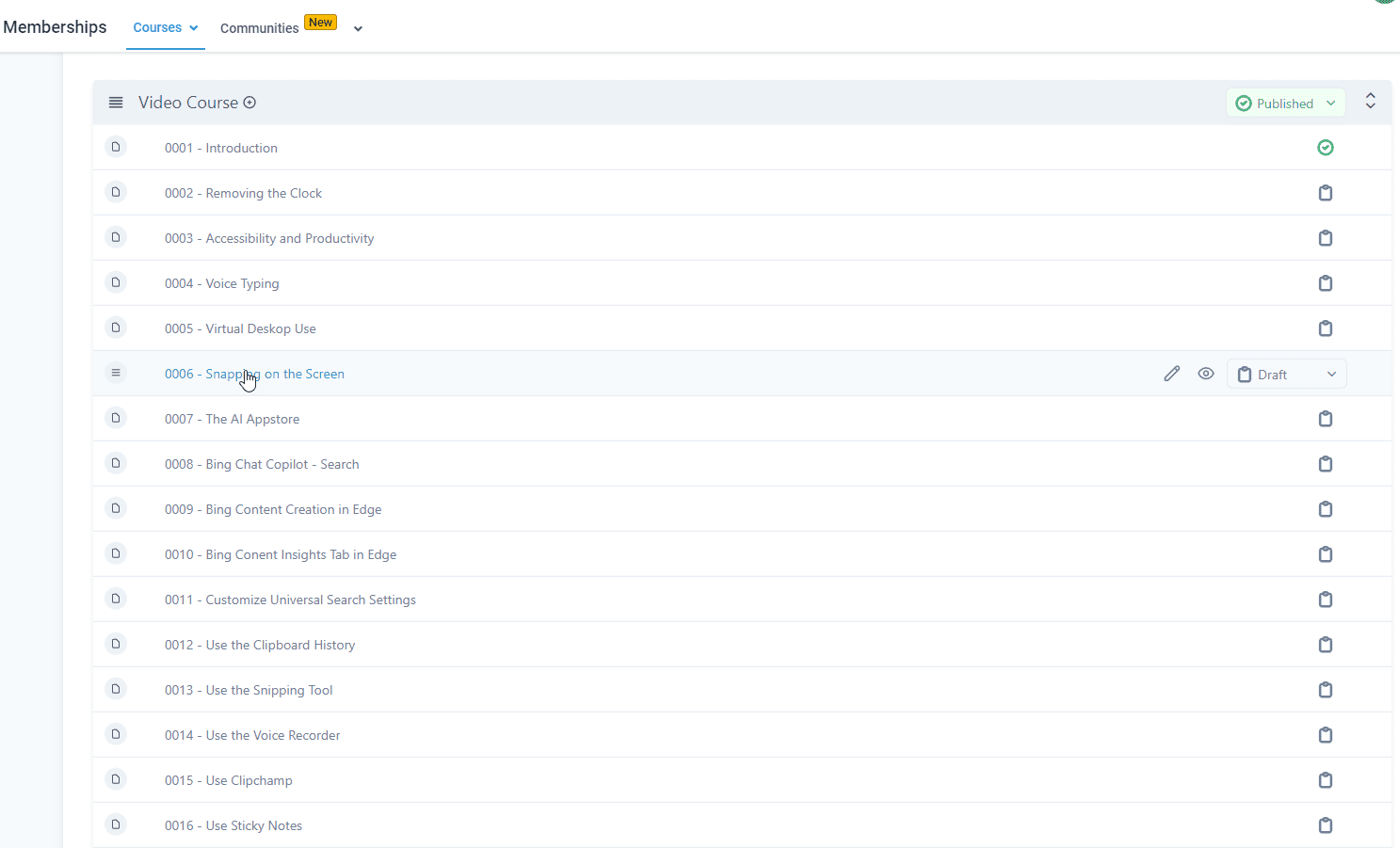Open the Communities menu item
This screenshot has width=1400, height=848.
tap(260, 28)
